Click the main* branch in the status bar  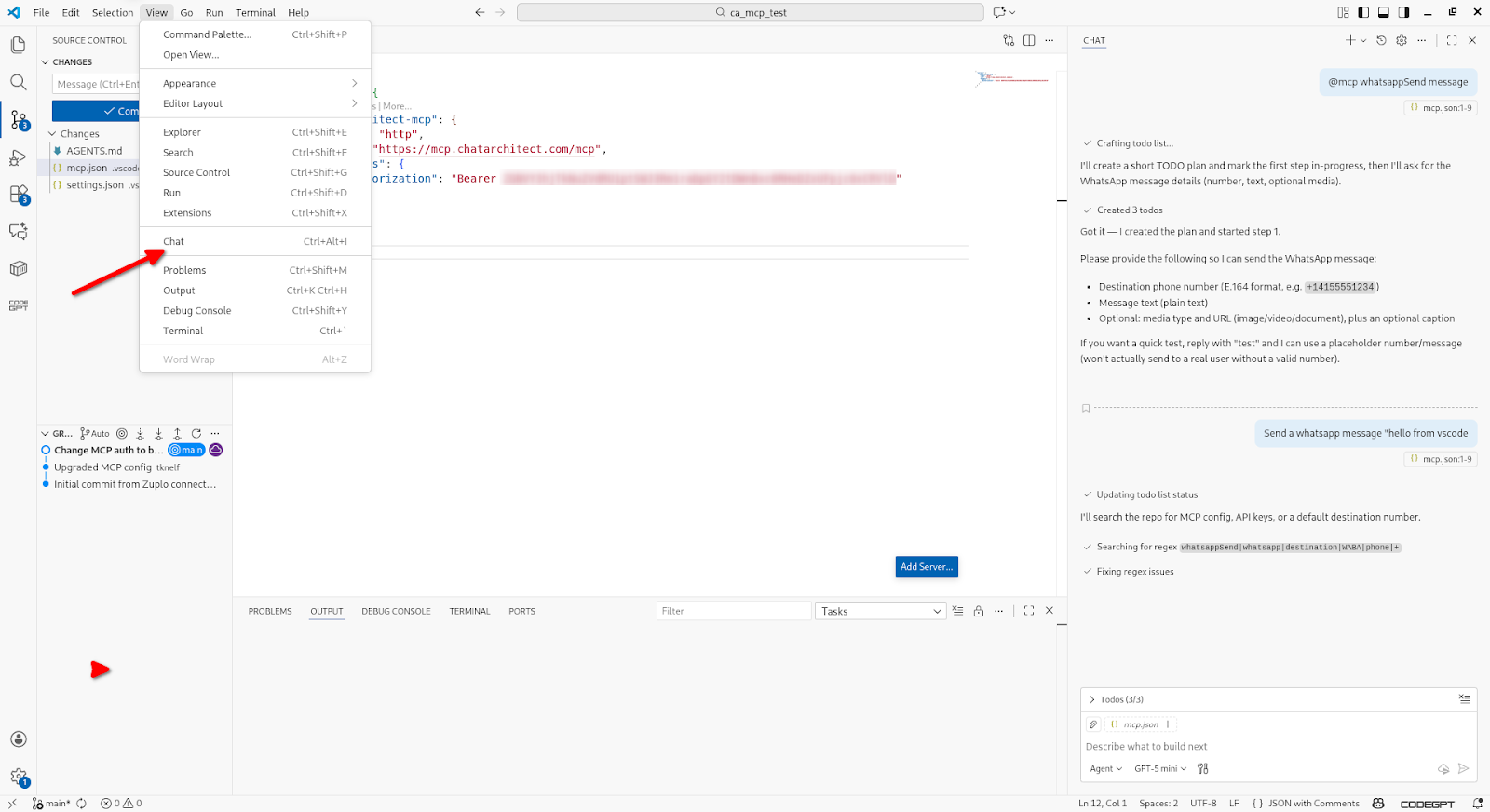(52, 804)
